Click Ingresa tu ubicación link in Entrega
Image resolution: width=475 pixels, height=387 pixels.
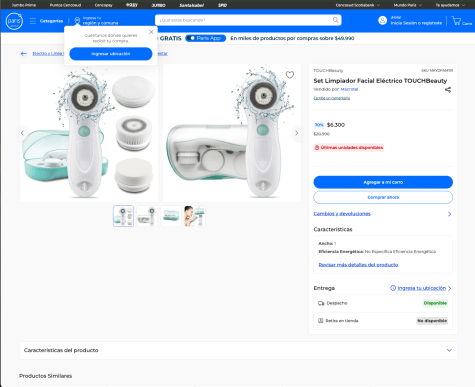422,288
